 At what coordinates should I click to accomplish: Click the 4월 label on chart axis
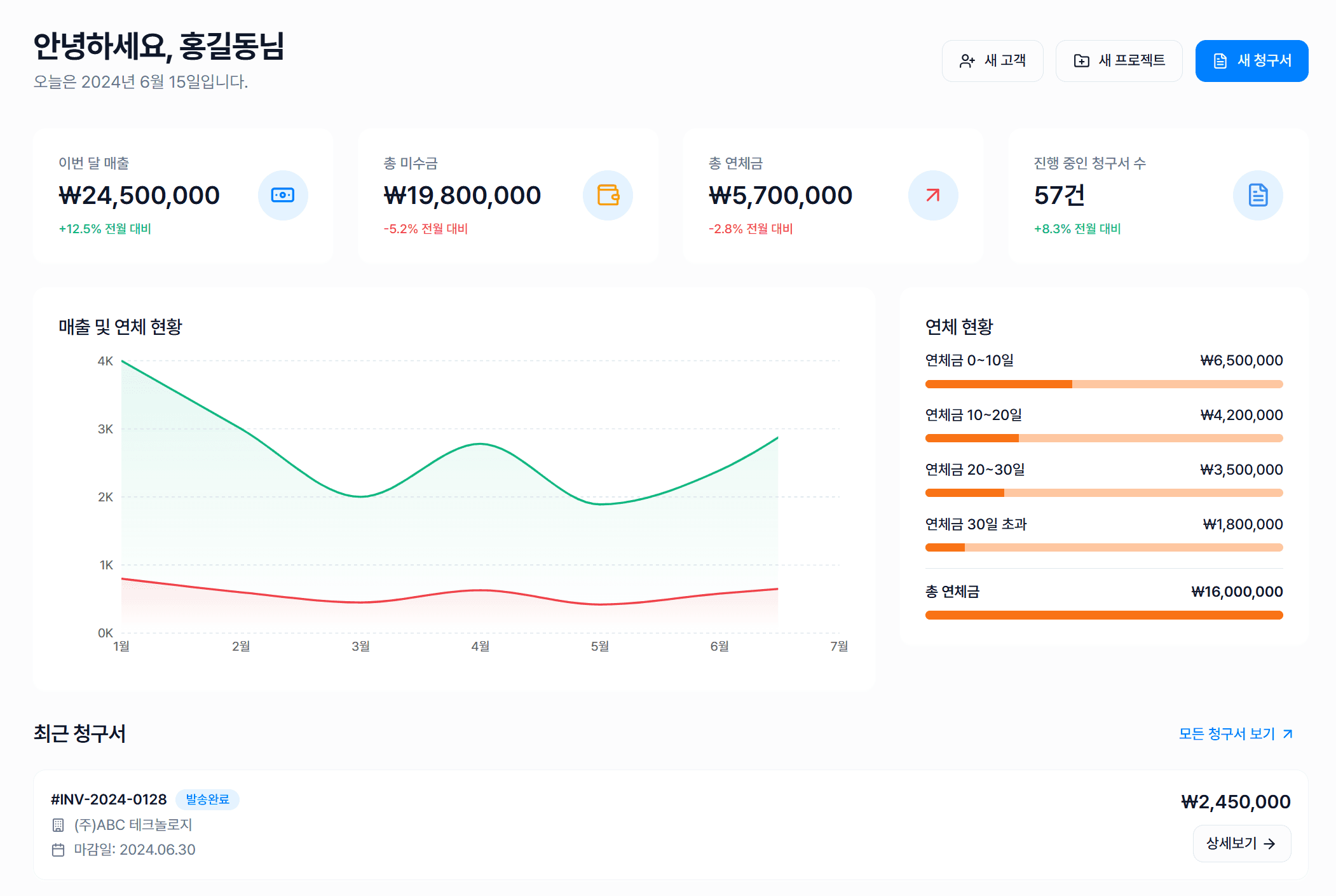[481, 646]
